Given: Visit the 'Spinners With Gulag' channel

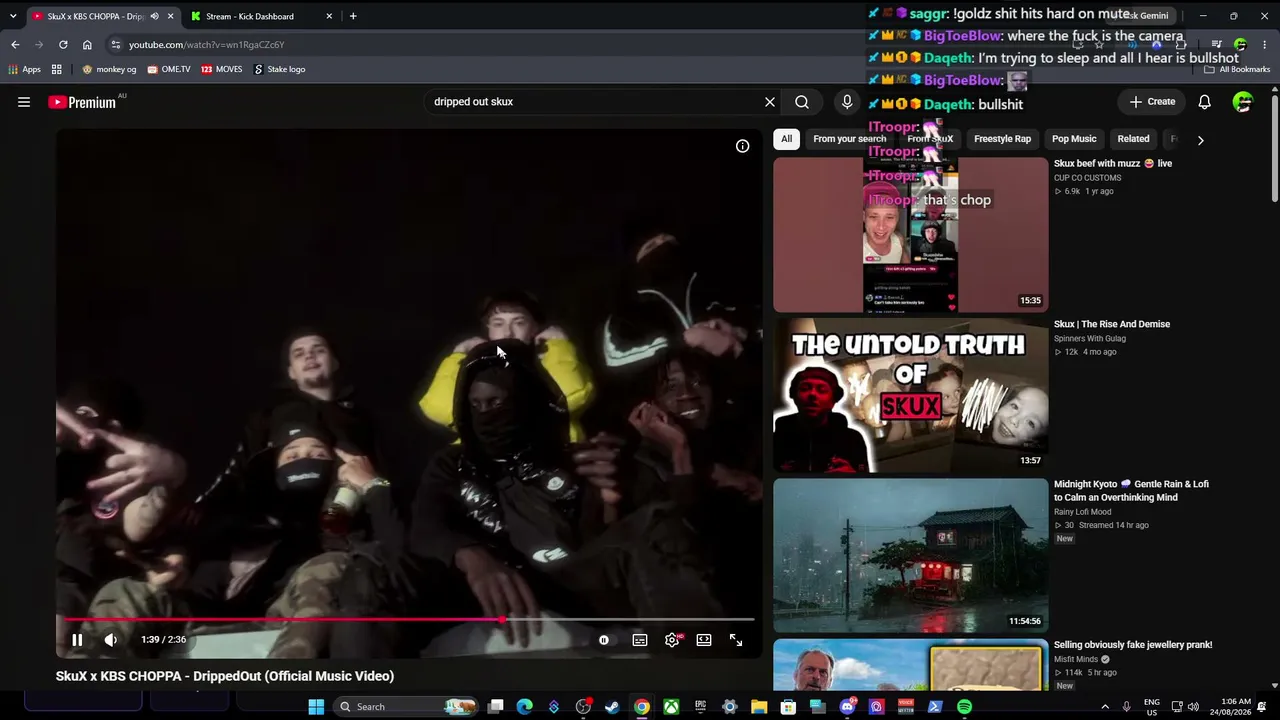Looking at the screenshot, I should (1090, 339).
